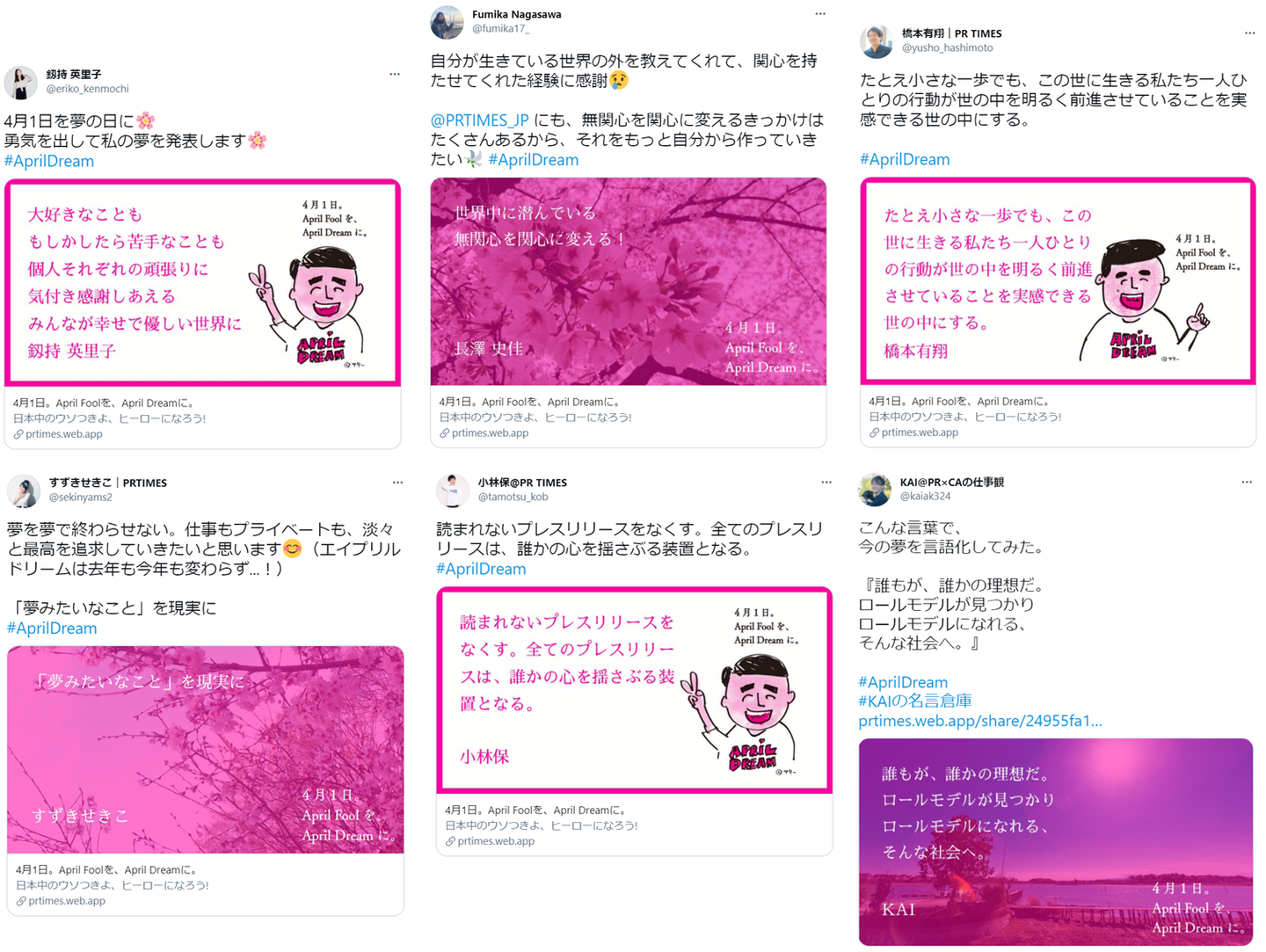Click Fumika Nagasawa's profile avatar

click(447, 23)
